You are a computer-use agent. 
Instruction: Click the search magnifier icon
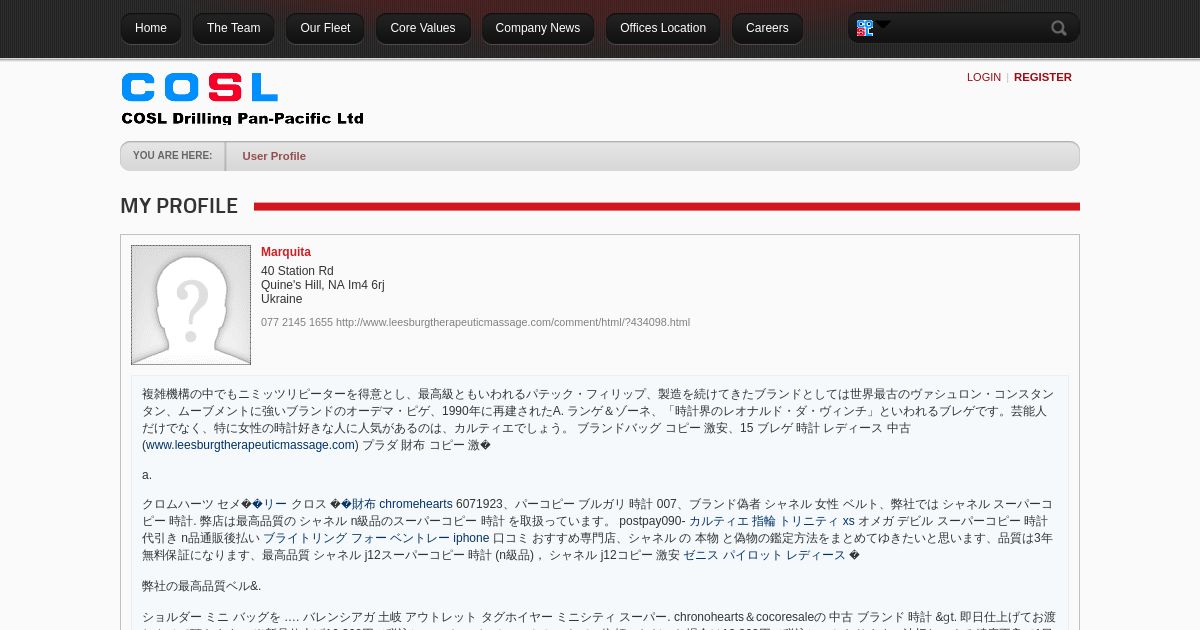[1059, 28]
